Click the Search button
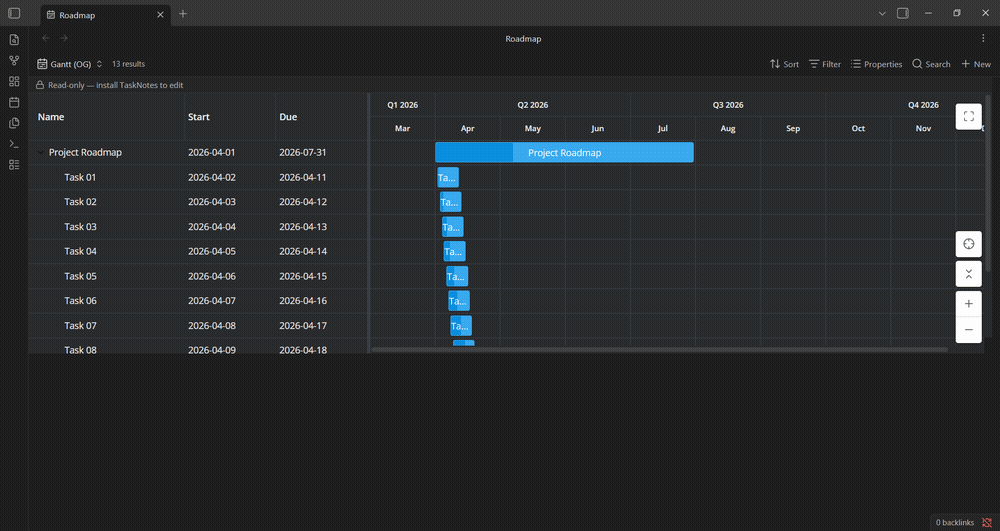This screenshot has height=531, width=1000. pyautogui.click(x=931, y=64)
